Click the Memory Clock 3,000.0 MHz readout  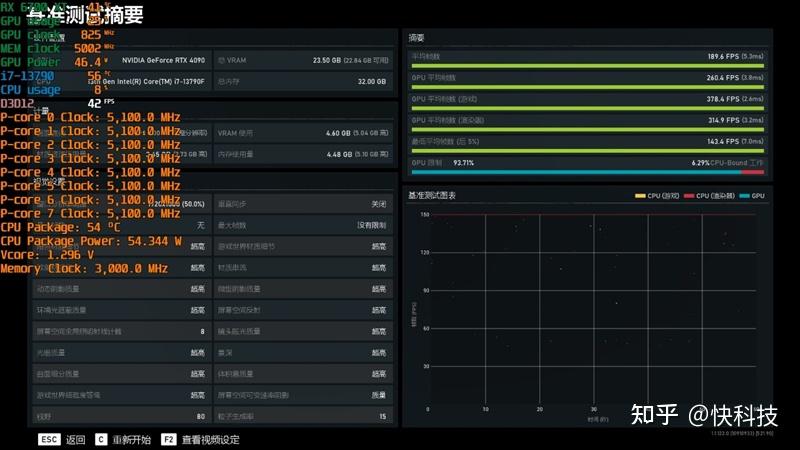click(x=84, y=269)
